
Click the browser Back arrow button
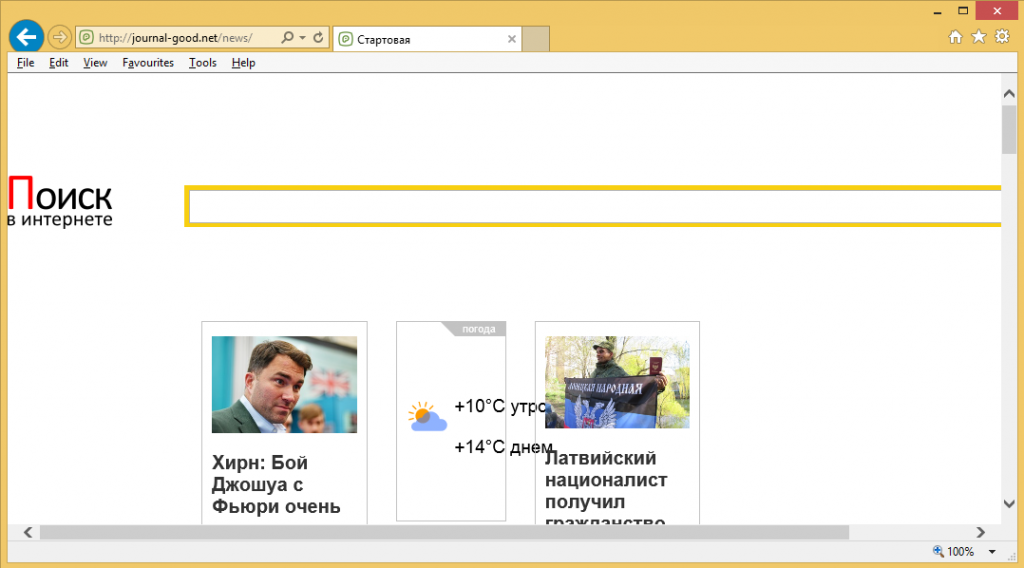[26, 37]
